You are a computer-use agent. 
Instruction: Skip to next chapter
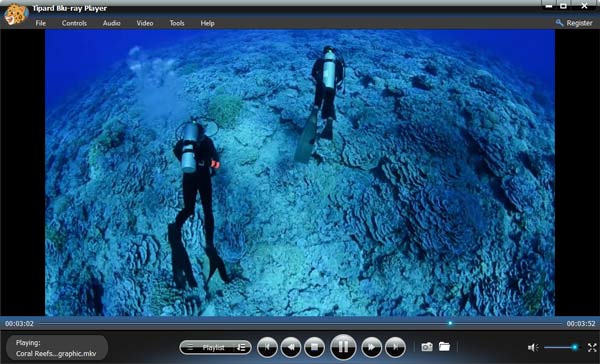(395, 347)
